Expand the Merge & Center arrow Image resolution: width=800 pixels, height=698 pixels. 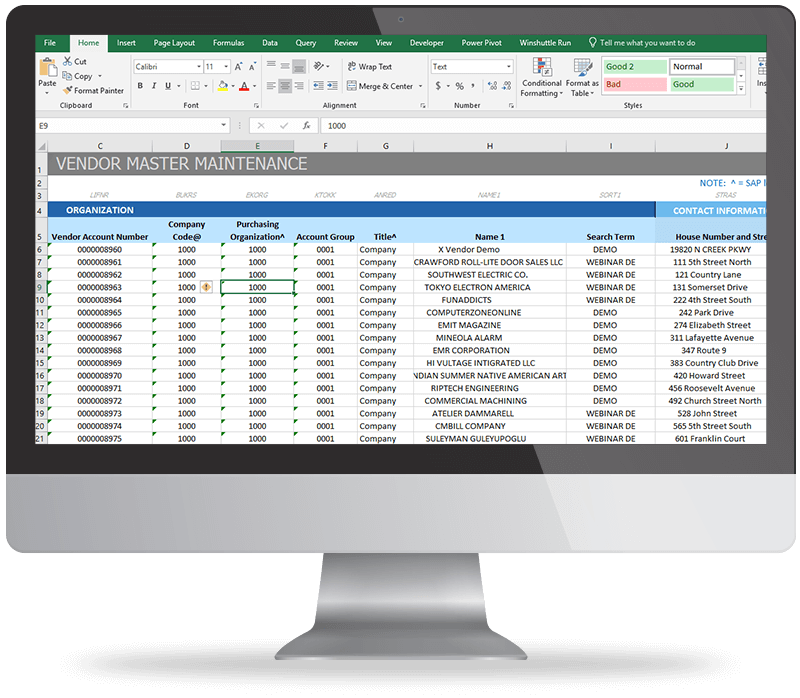(x=420, y=86)
